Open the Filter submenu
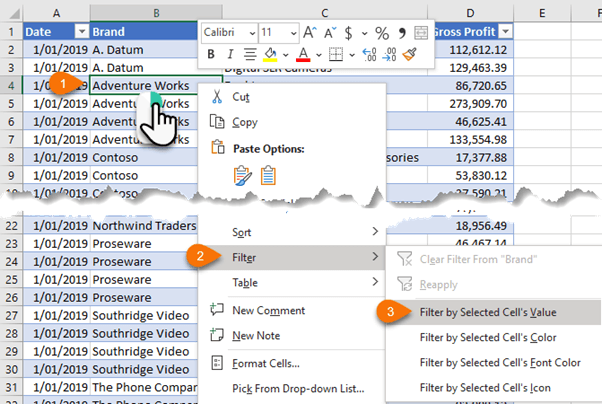 (x=292, y=257)
